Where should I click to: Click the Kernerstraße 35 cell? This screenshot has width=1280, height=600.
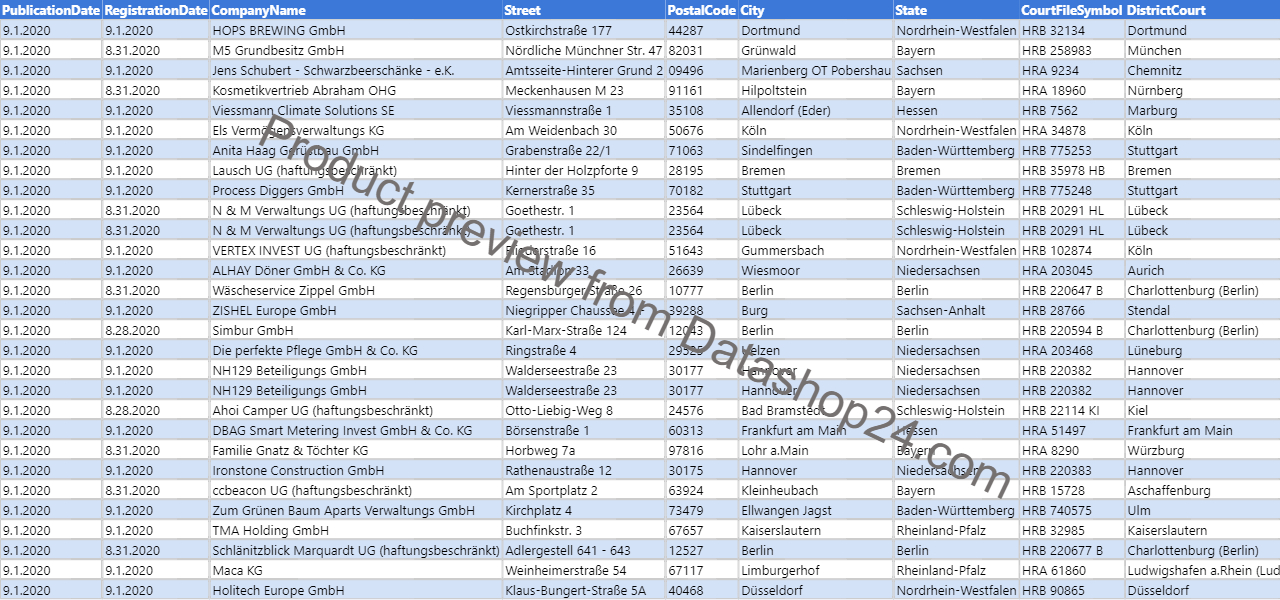(x=583, y=190)
